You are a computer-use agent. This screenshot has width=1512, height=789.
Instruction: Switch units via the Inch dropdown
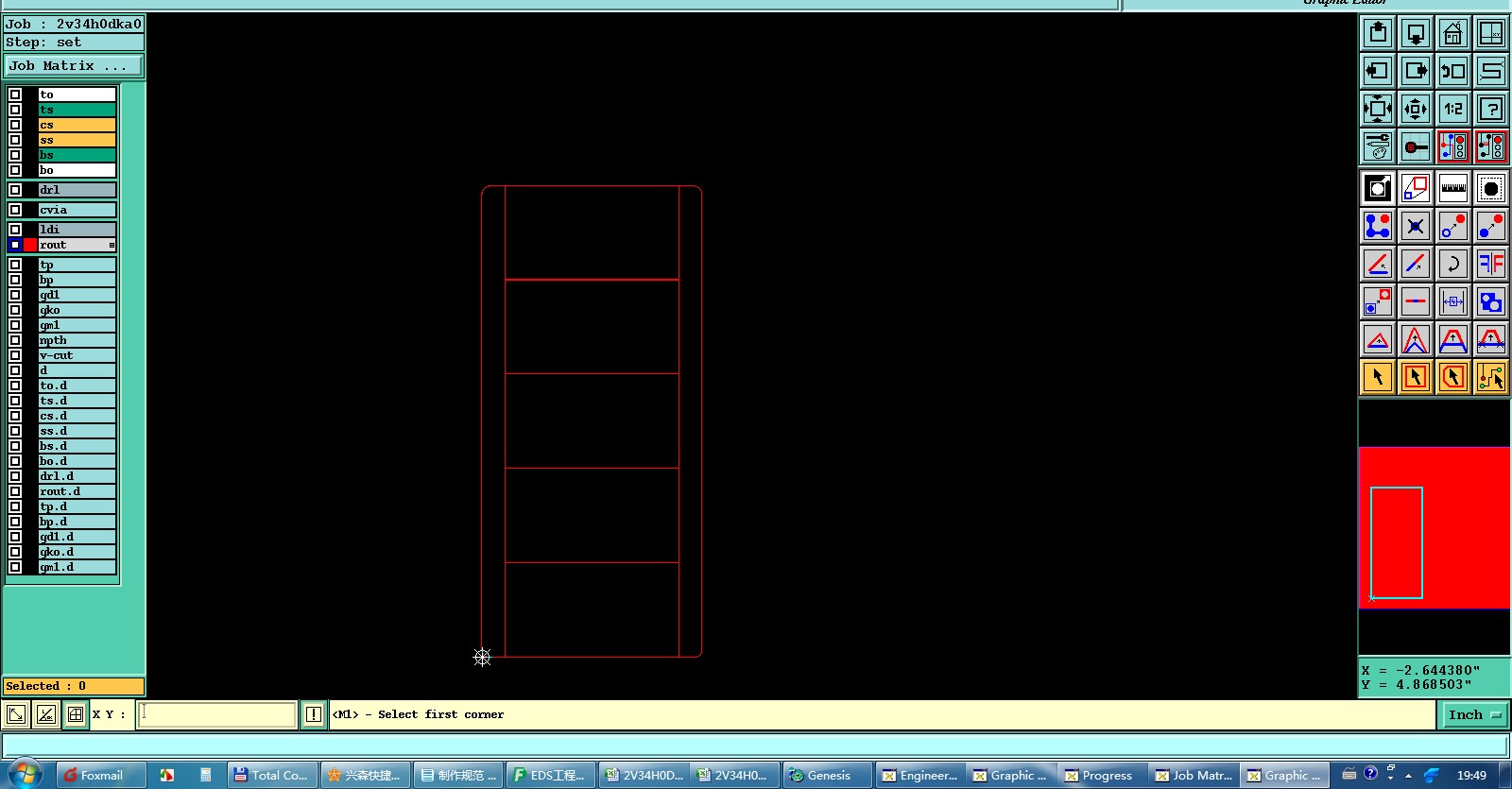[x=1473, y=714]
